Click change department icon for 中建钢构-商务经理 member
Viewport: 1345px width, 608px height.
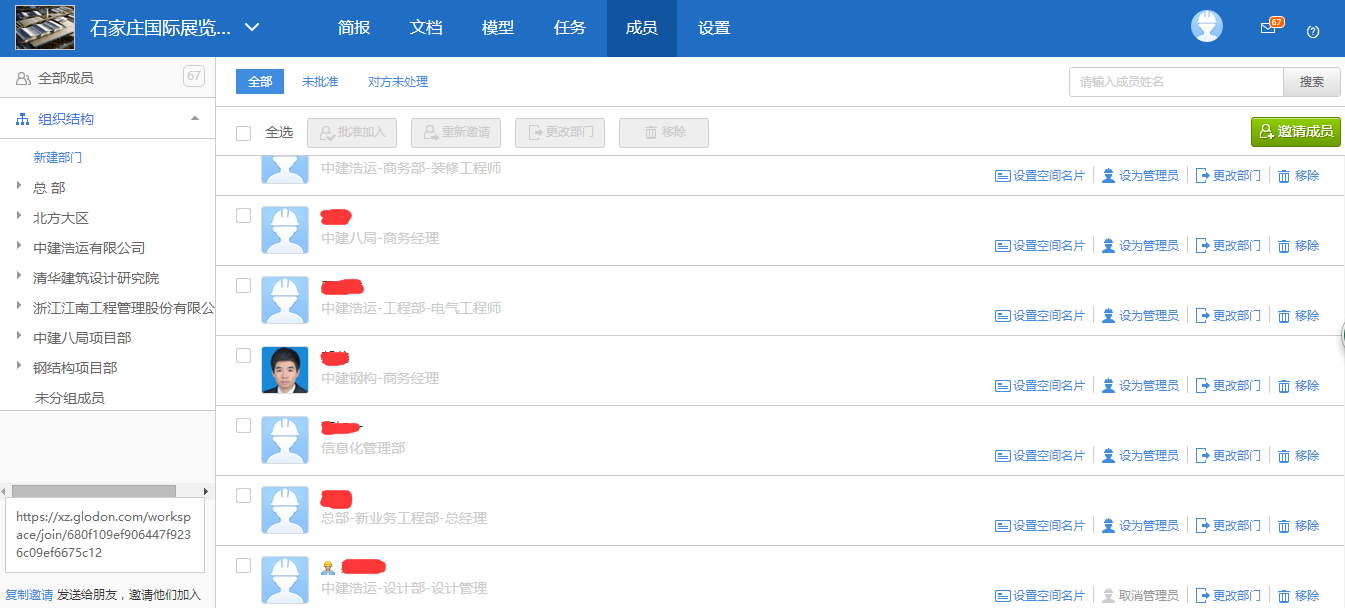click(1203, 386)
